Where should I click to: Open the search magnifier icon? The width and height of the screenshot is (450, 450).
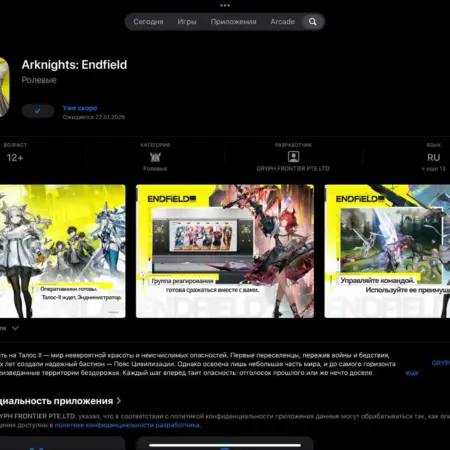tap(312, 22)
